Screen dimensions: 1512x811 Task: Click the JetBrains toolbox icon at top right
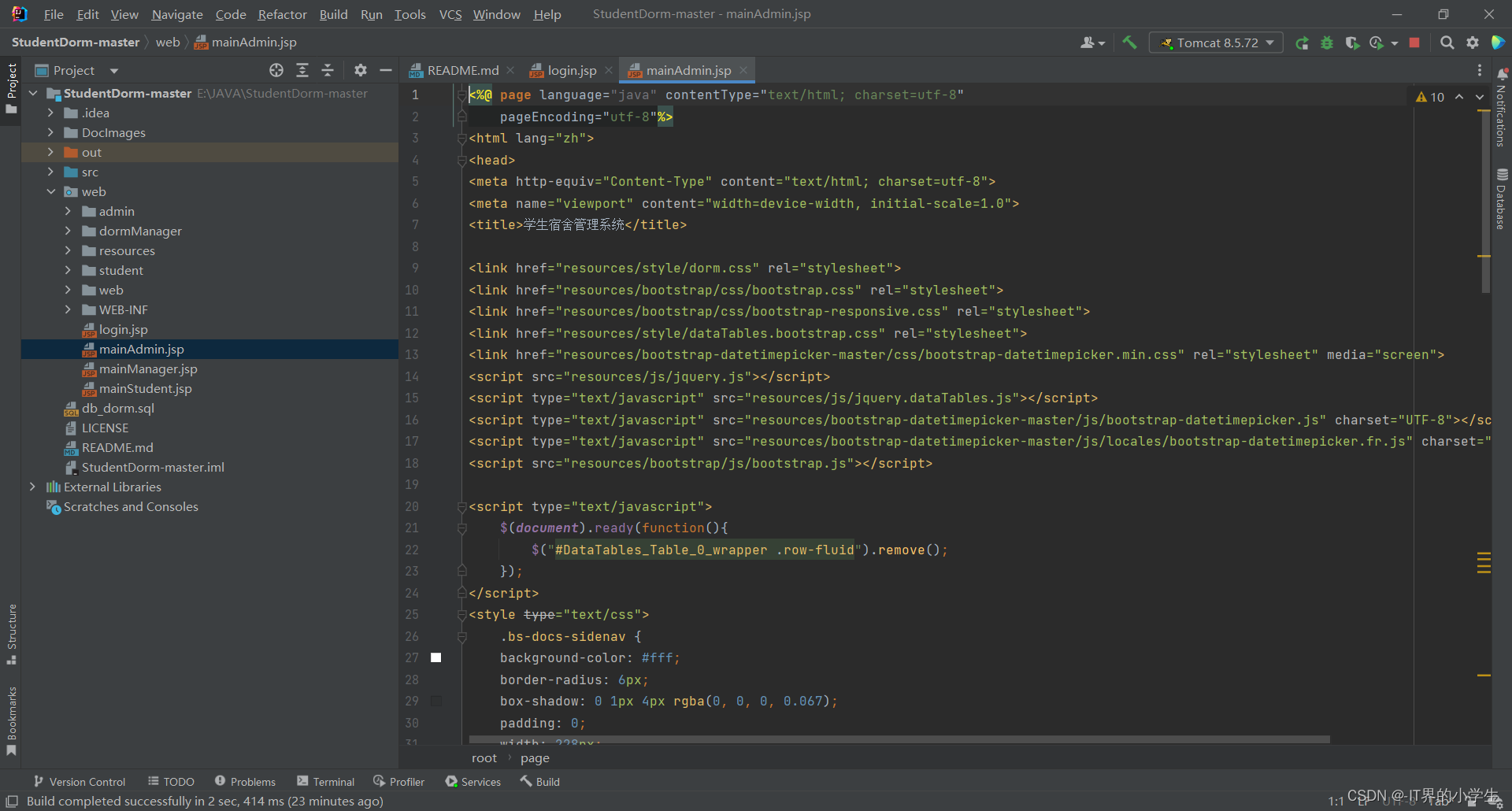(x=1498, y=43)
